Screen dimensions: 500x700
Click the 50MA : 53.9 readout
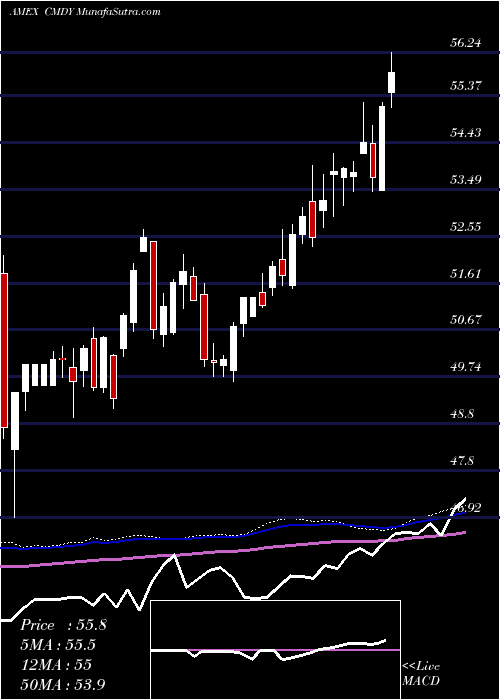(63, 684)
